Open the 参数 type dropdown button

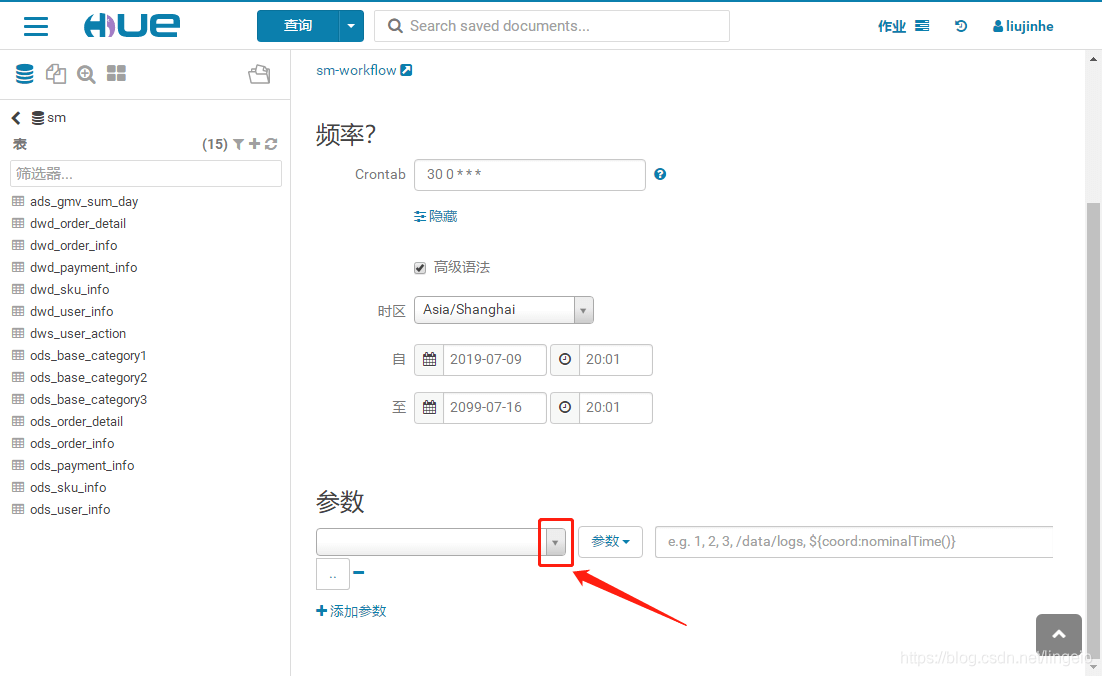[x=610, y=542]
